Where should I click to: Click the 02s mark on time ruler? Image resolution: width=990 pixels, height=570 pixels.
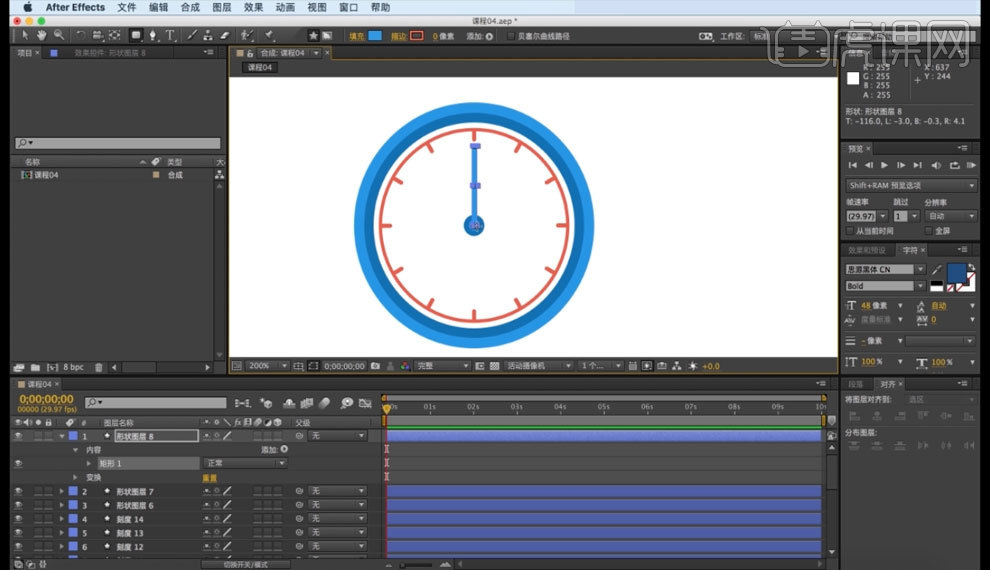[x=473, y=407]
